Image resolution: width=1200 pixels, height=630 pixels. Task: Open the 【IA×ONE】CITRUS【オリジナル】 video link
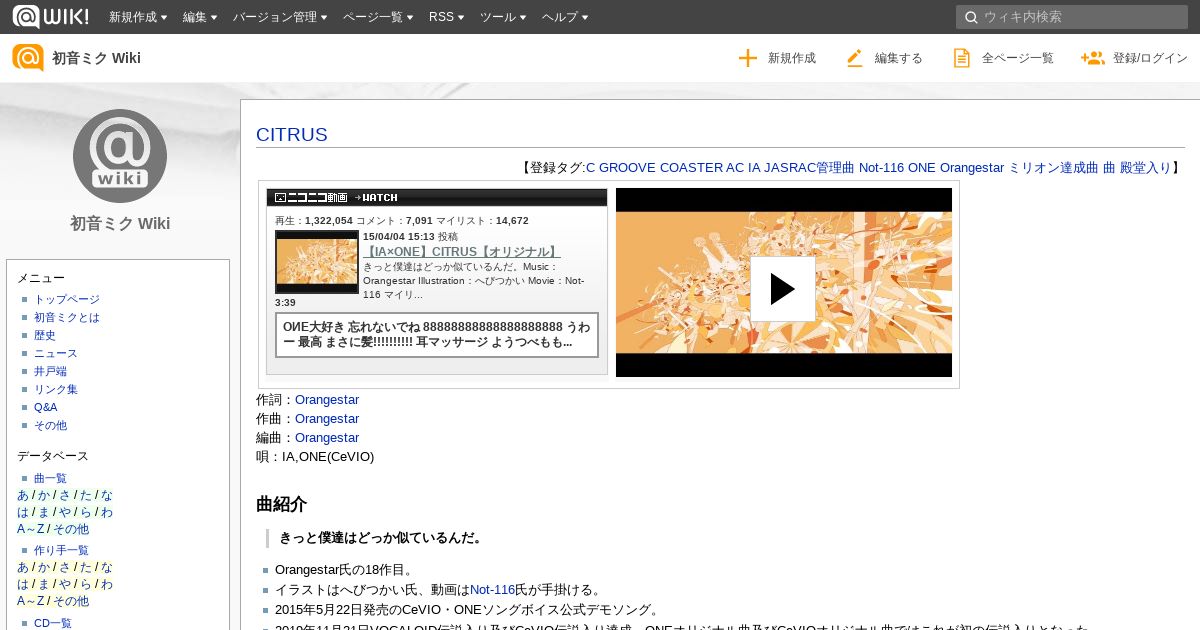pyautogui.click(x=461, y=251)
